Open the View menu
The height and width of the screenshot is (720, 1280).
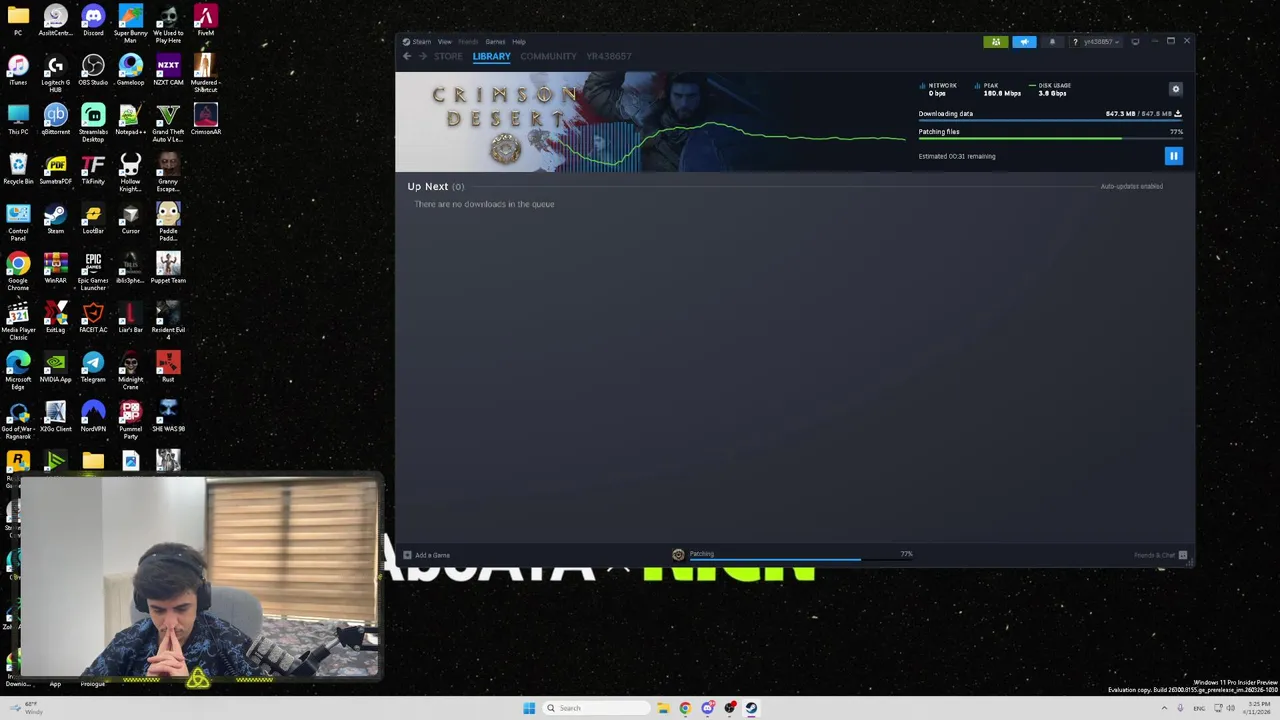(x=444, y=42)
